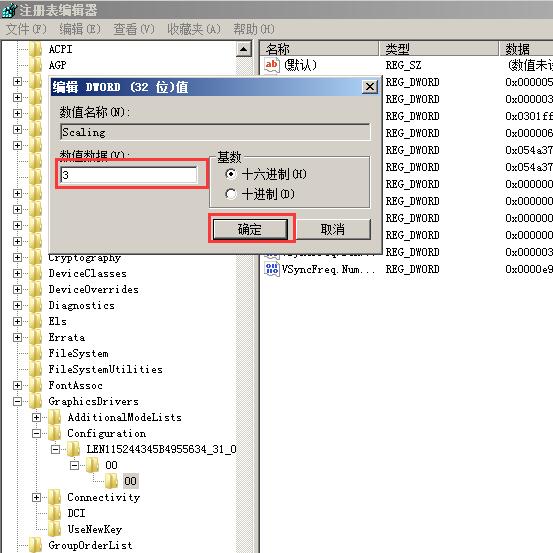This screenshot has height=553, width=553.
Task: Close the Edit DWORD dialog
Action: click(370, 86)
